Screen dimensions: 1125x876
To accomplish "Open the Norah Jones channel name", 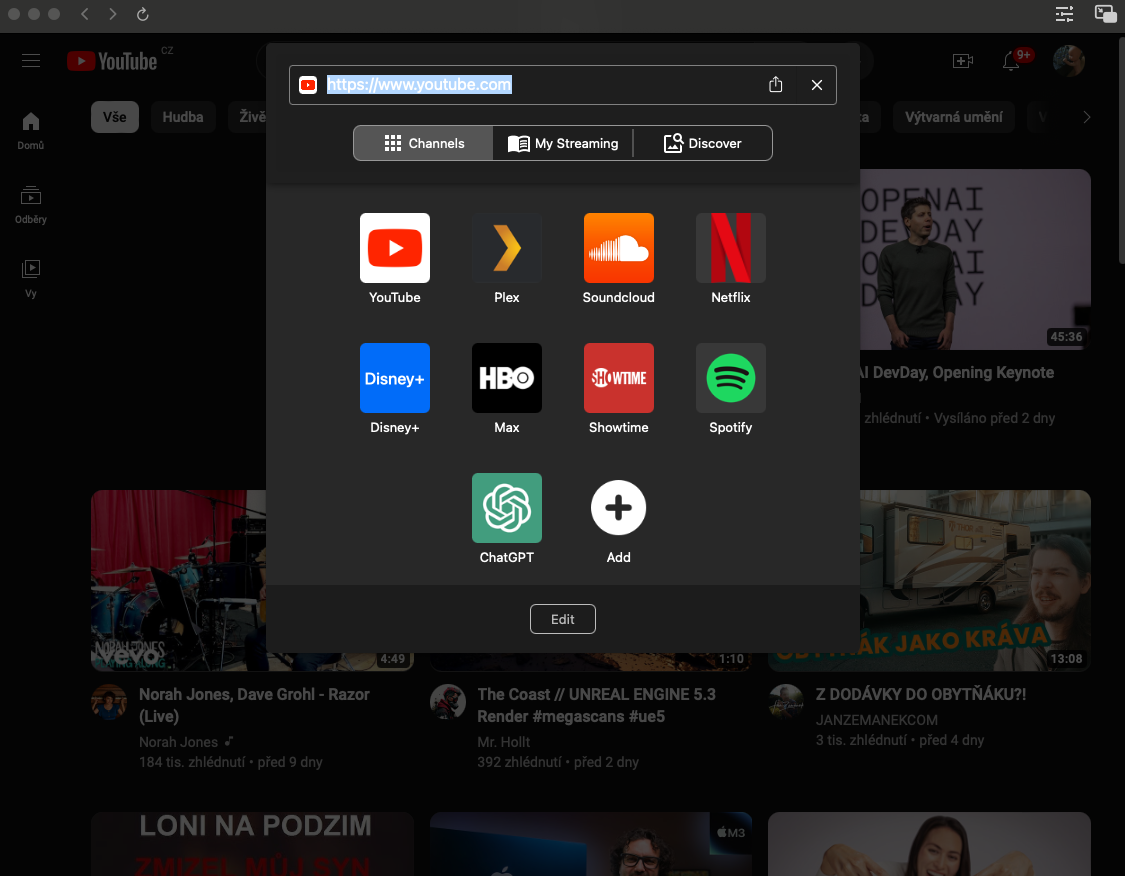I will tap(179, 742).
